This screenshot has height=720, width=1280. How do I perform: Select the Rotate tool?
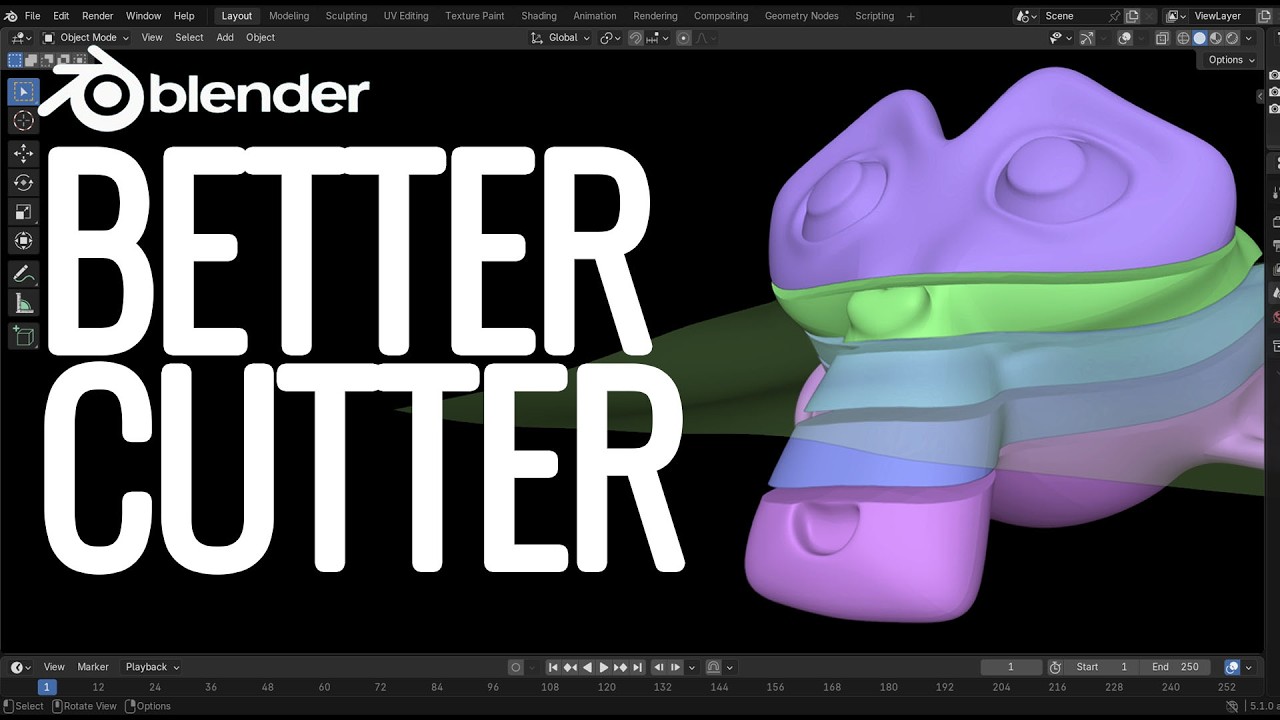click(x=23, y=182)
